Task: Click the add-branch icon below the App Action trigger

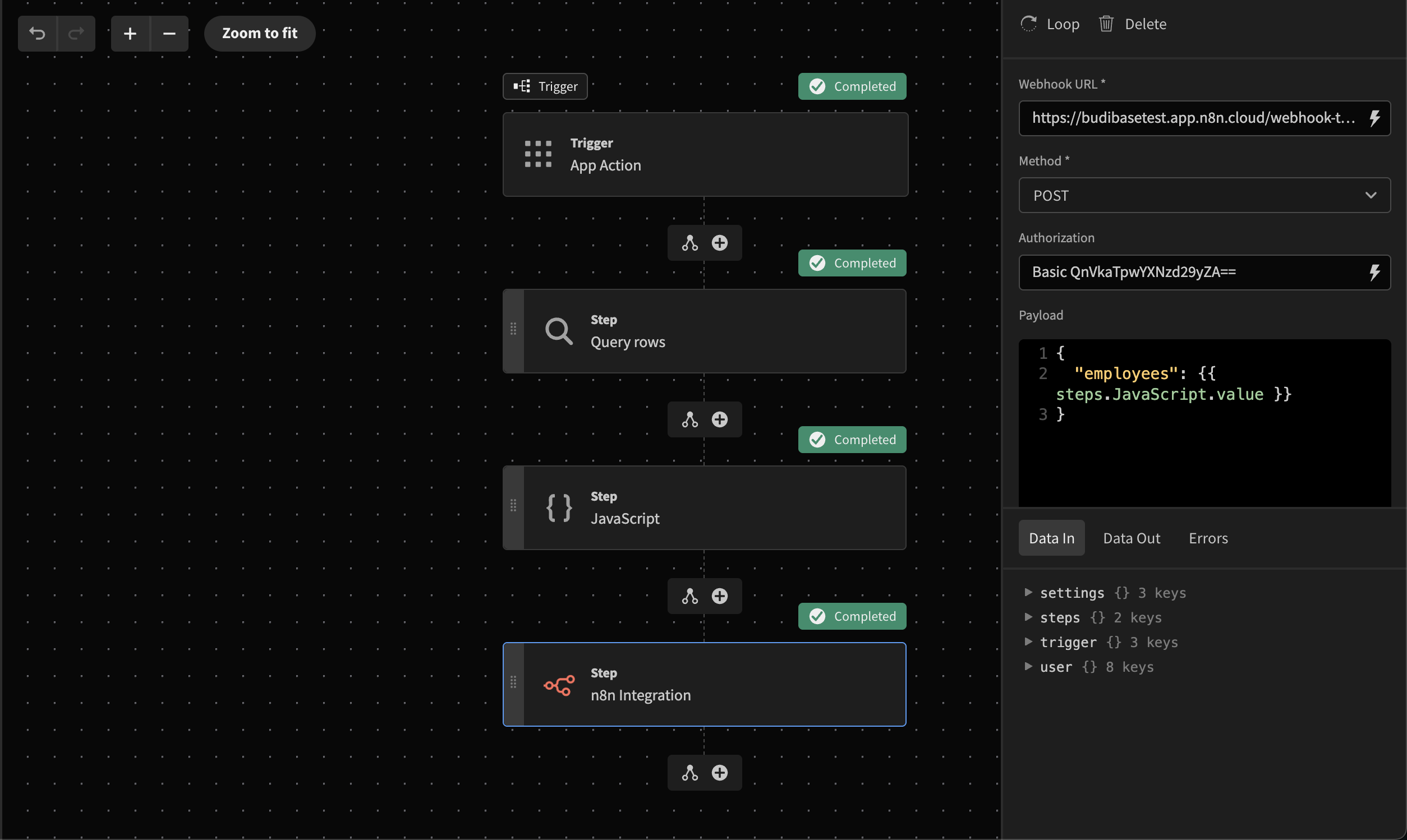Action: click(689, 243)
